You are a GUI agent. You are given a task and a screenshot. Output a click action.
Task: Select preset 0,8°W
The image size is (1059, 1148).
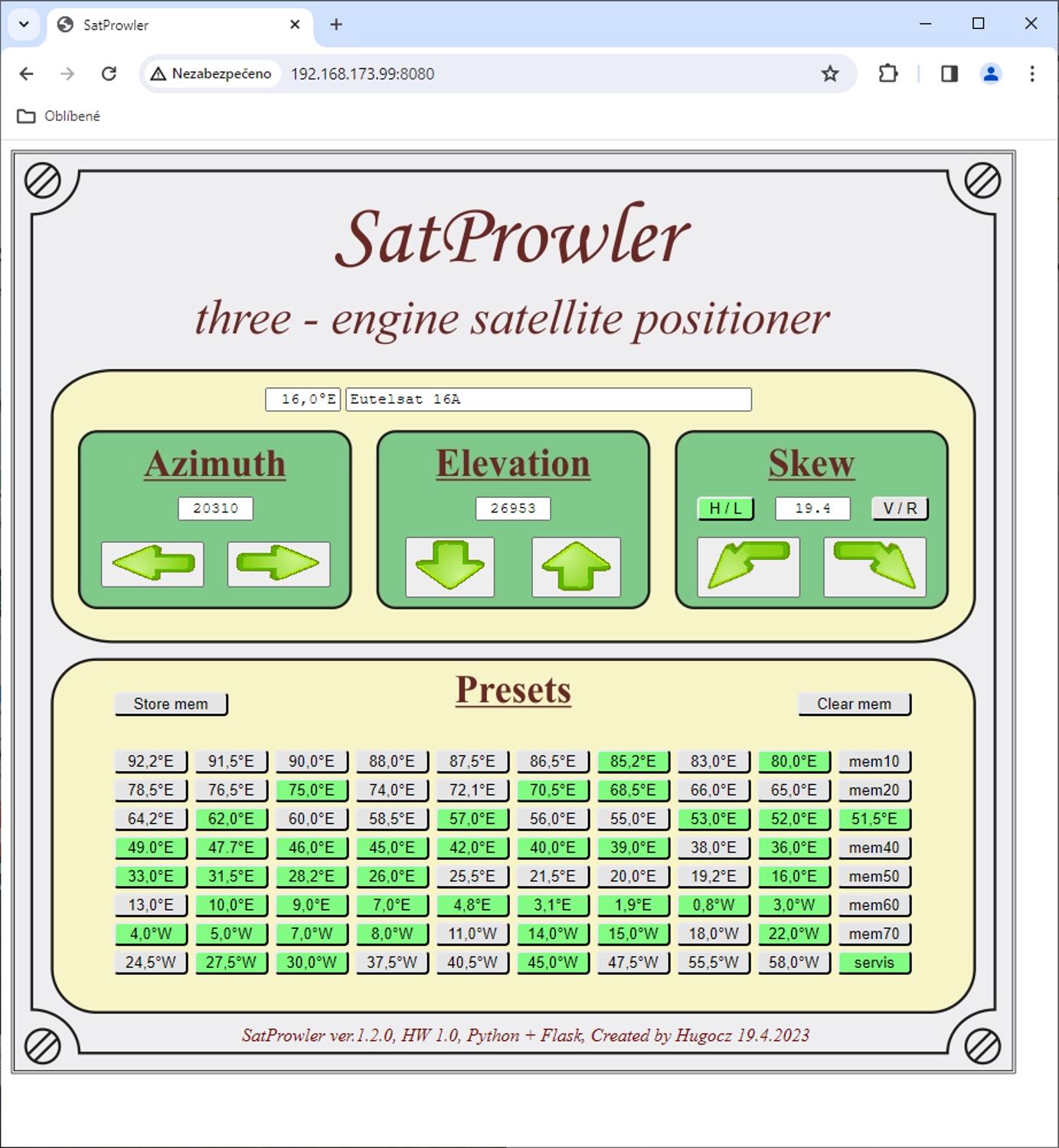714,905
